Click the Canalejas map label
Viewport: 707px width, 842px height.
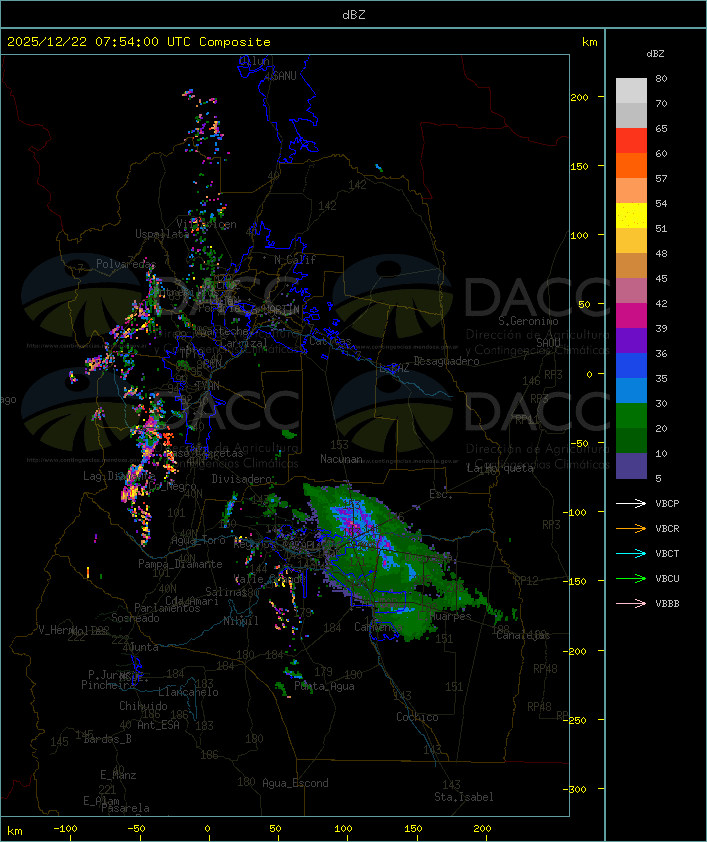tap(523, 636)
